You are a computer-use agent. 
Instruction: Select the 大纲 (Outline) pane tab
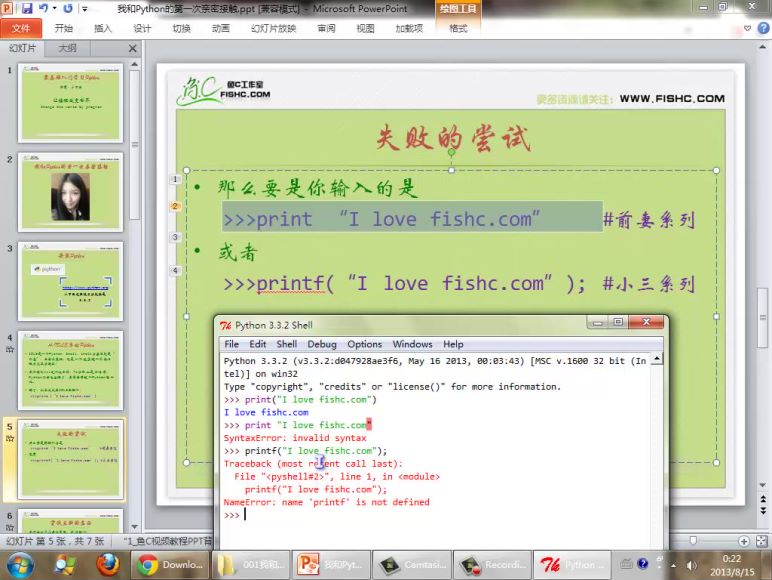tap(67, 48)
